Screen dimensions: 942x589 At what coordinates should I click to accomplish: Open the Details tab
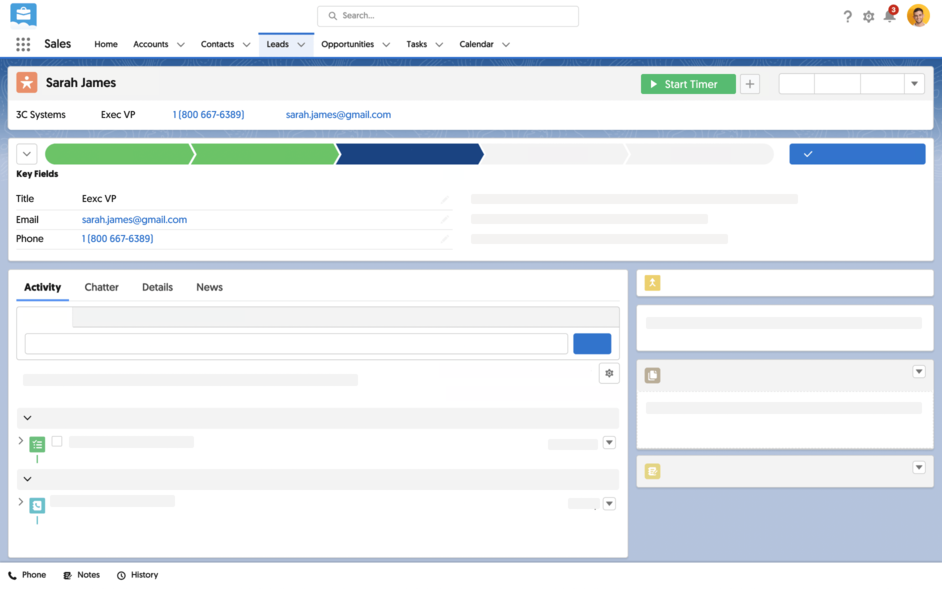click(x=157, y=287)
